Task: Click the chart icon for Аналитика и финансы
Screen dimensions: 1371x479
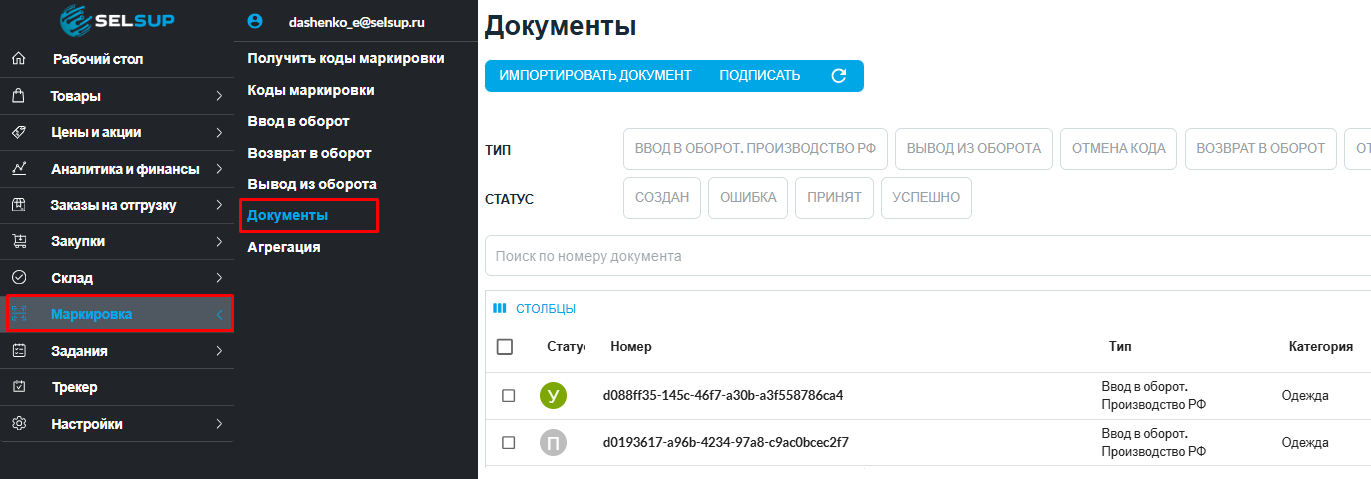Action: (x=18, y=169)
